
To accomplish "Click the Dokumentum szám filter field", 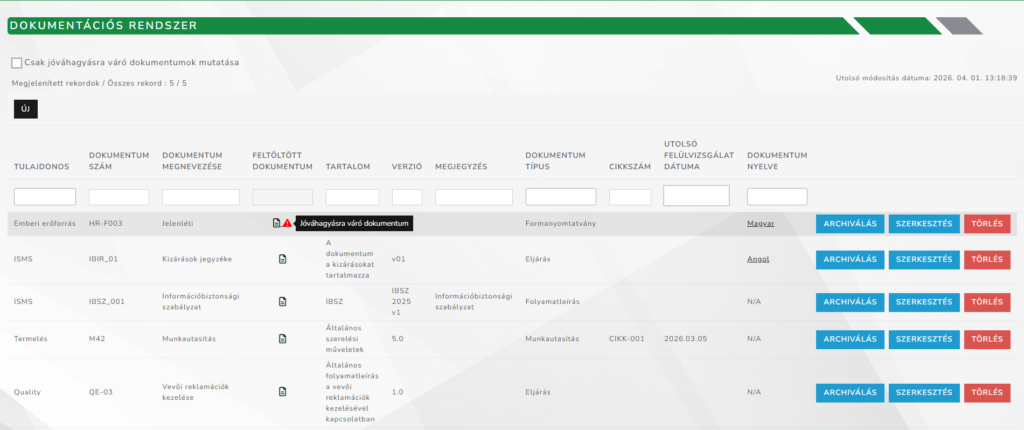I will coord(119,197).
